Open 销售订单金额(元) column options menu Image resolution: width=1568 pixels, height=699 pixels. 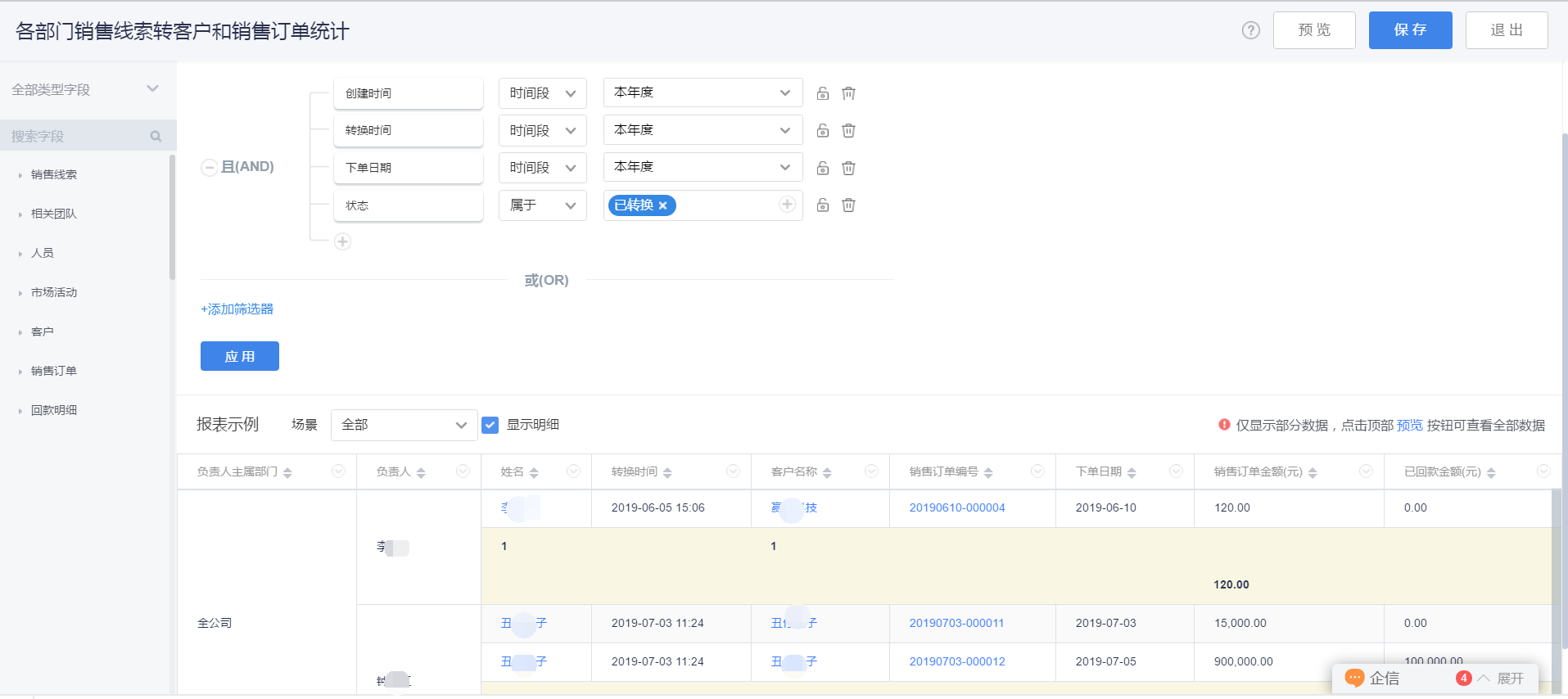point(1366,471)
